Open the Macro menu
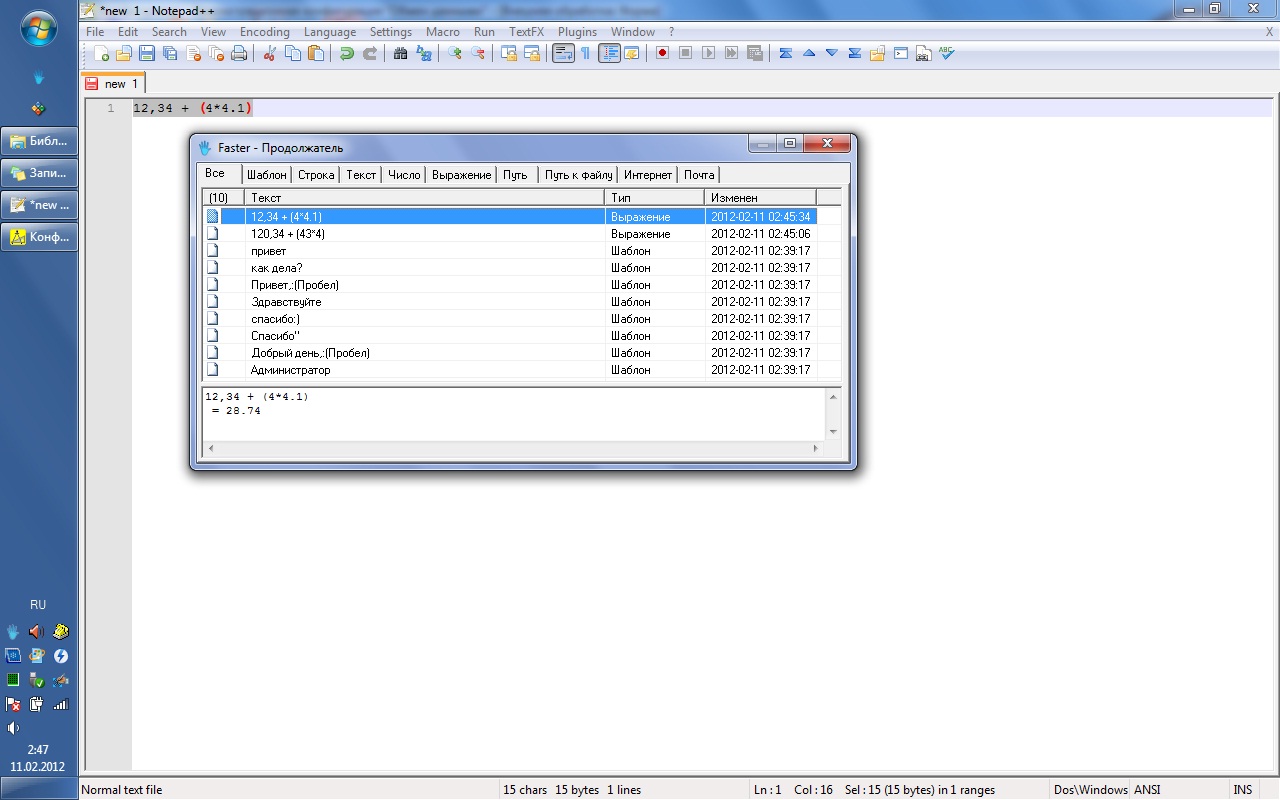 pyautogui.click(x=443, y=32)
